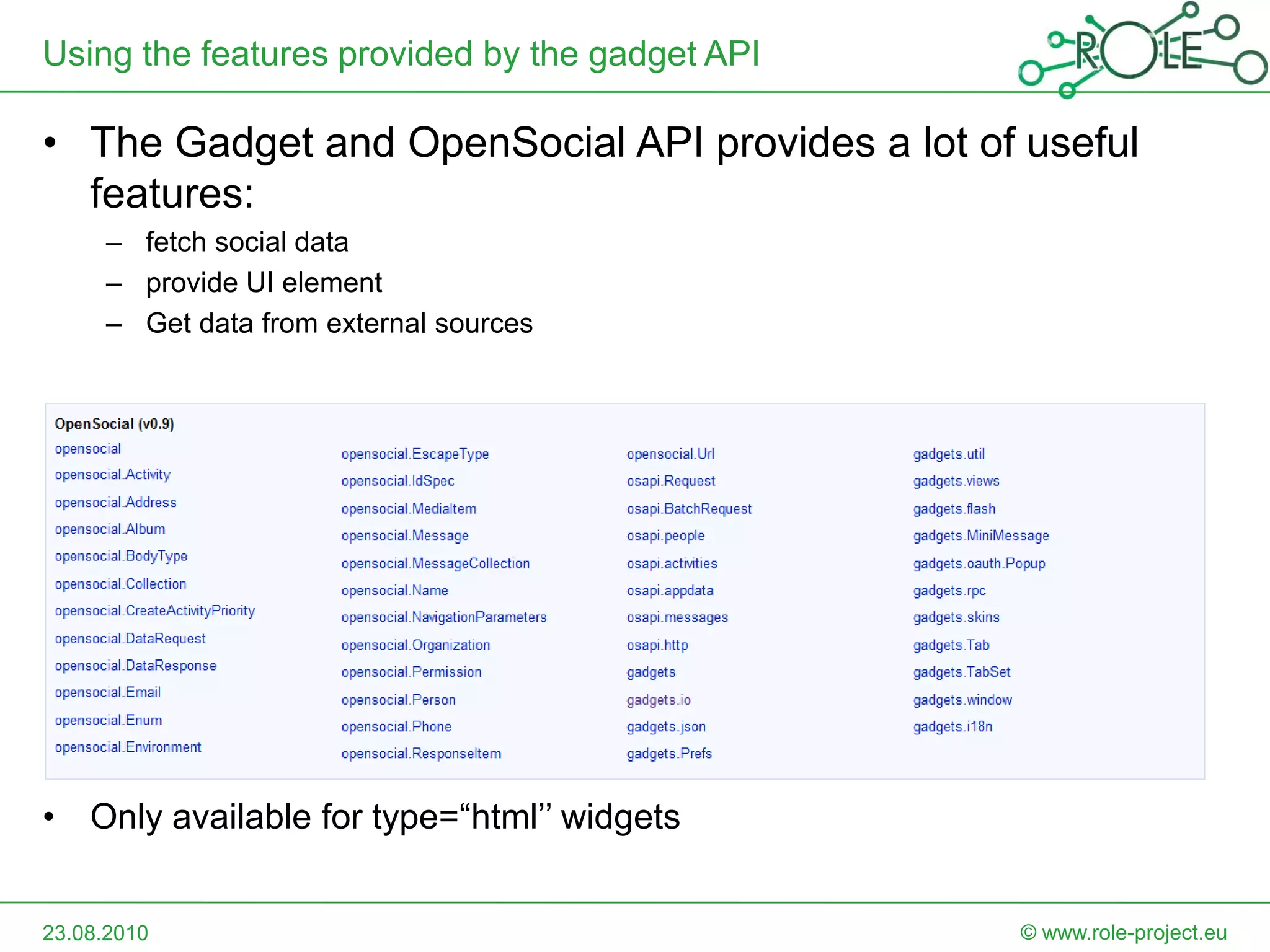Open the gadgets.skins link

(956, 617)
